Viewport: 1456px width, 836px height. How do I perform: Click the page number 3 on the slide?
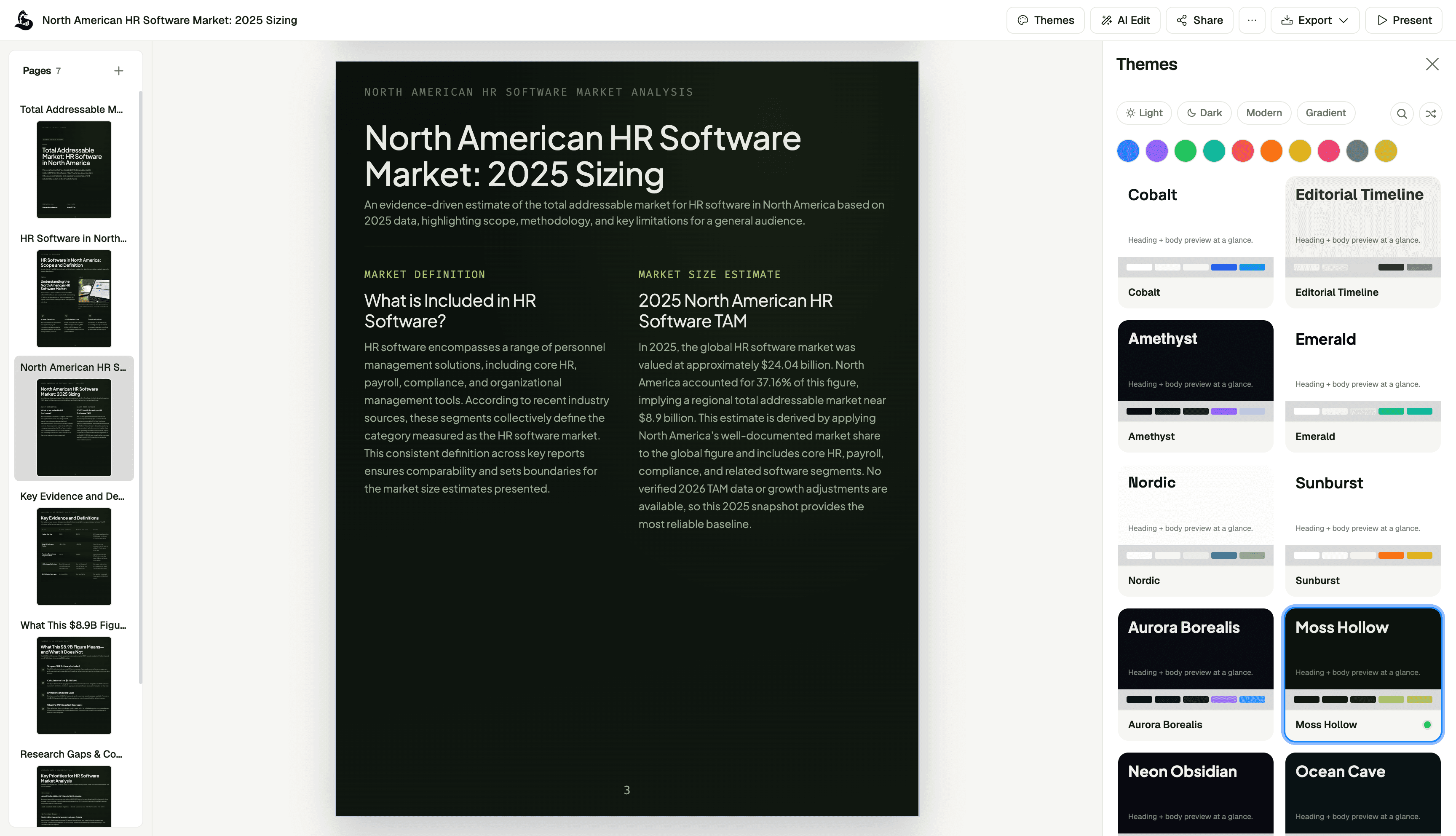(627, 790)
